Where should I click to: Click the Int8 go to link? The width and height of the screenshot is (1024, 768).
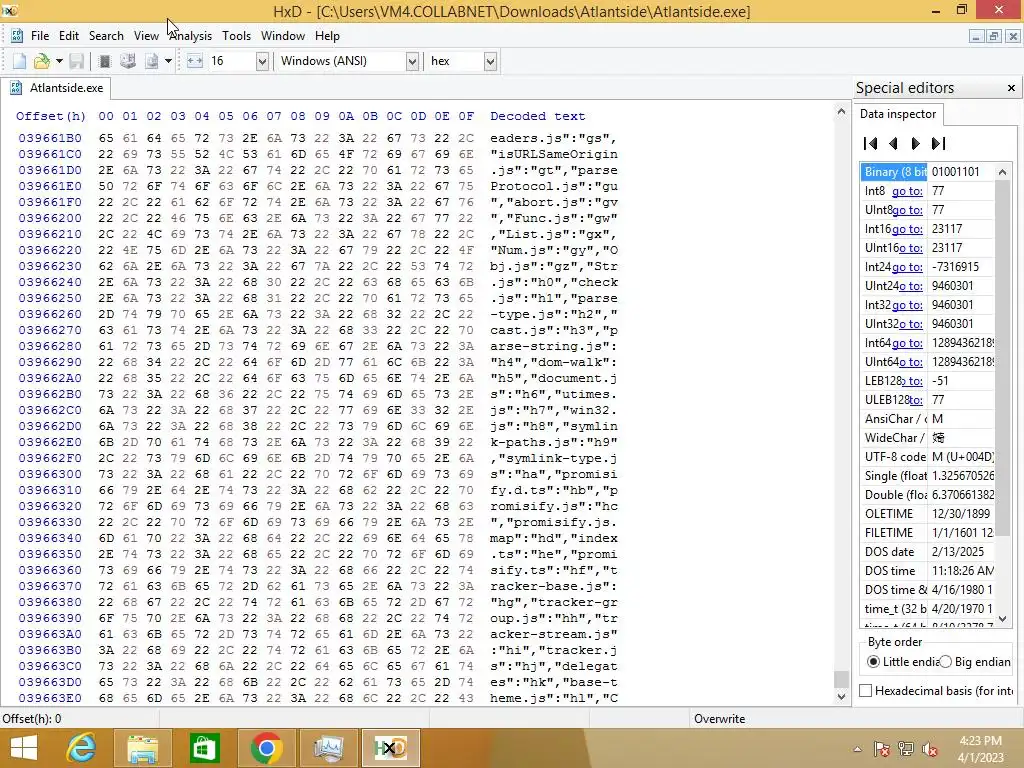tap(908, 191)
